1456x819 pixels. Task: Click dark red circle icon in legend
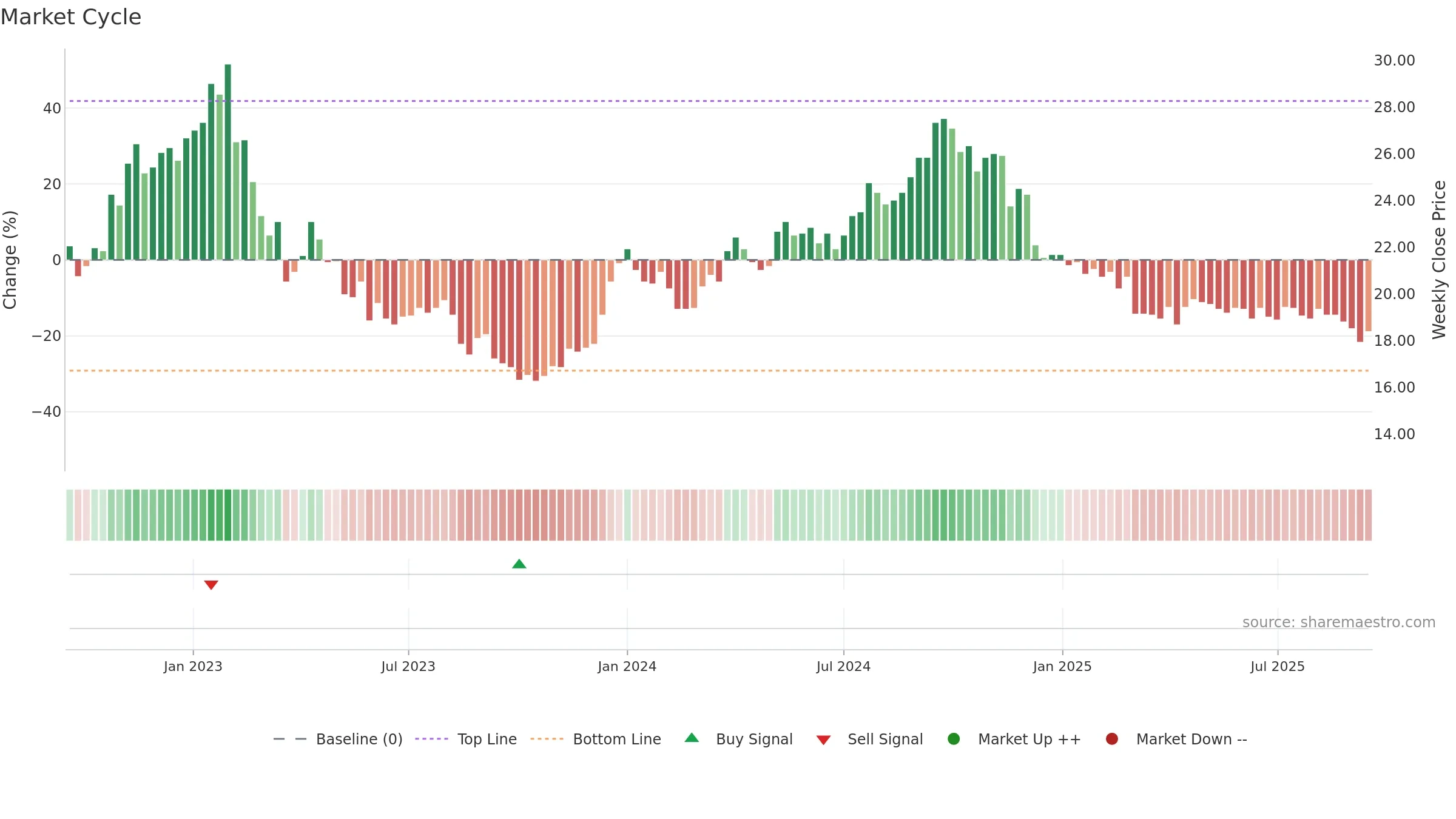(x=1112, y=739)
